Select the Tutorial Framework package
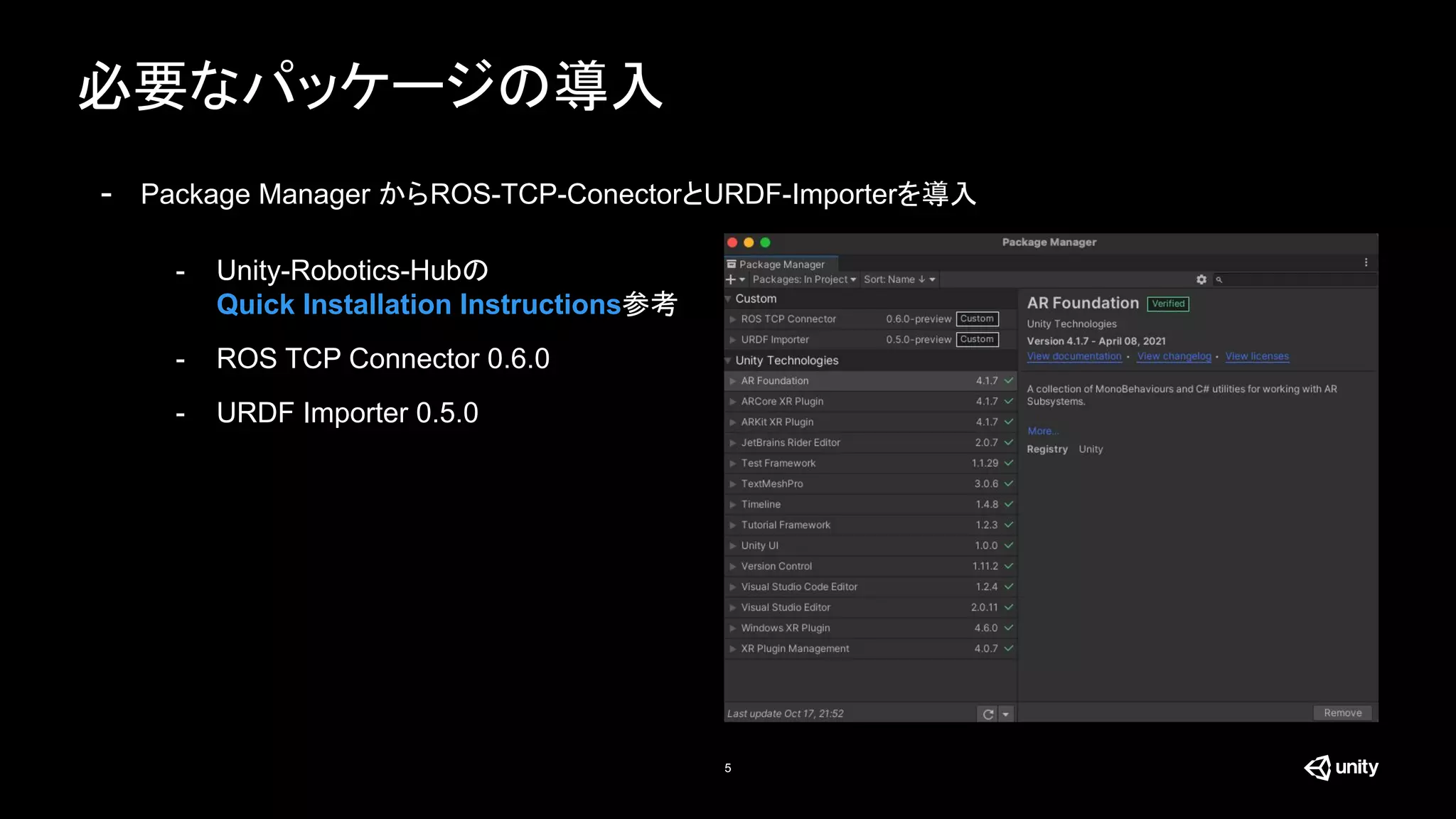The width and height of the screenshot is (1456, 819). [871, 525]
